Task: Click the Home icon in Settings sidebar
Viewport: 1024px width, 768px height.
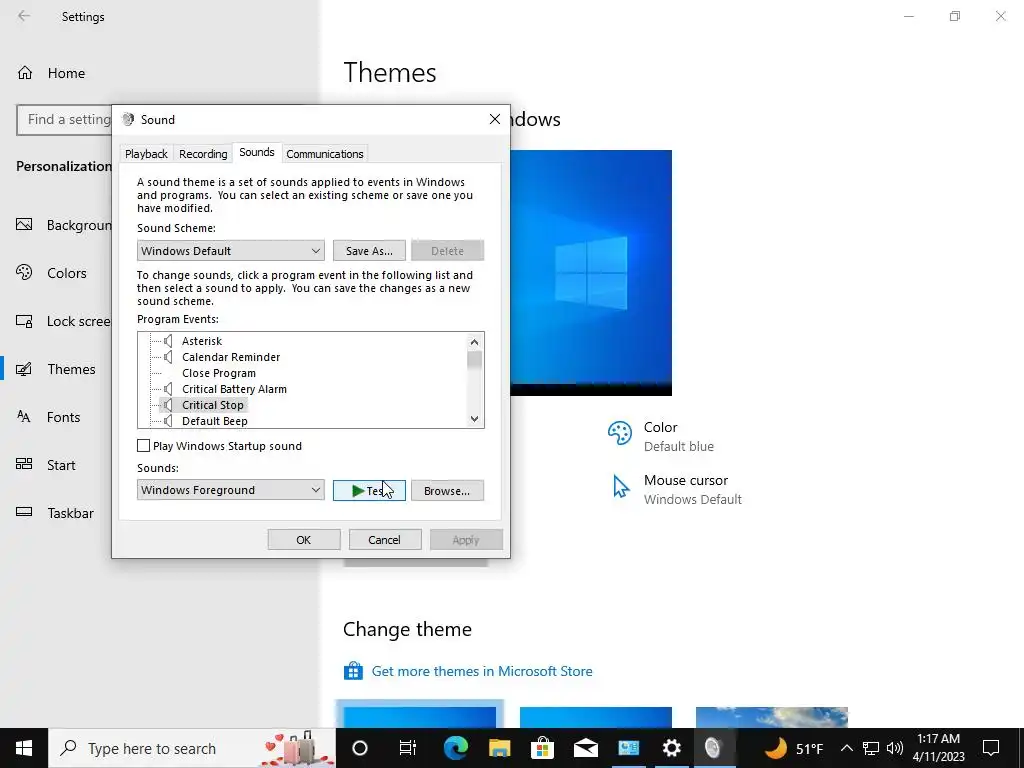Action: [25, 72]
